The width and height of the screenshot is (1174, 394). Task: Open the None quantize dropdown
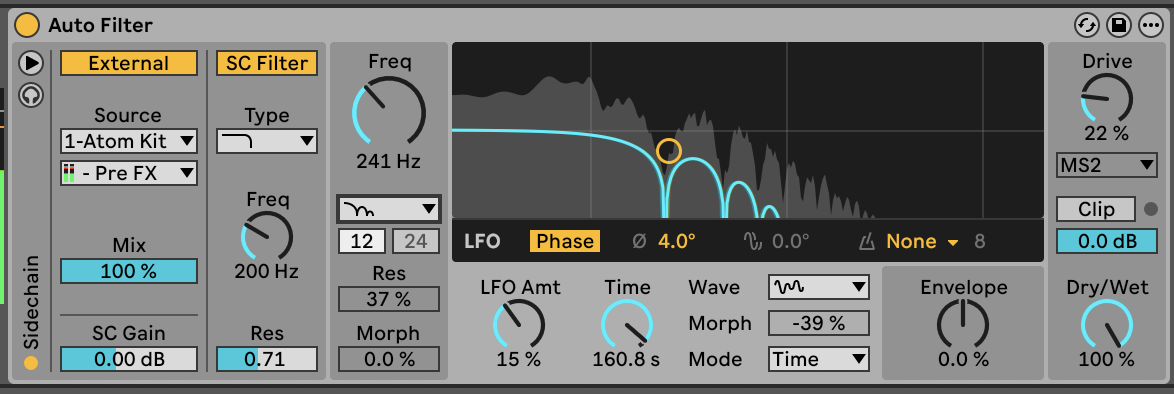922,241
